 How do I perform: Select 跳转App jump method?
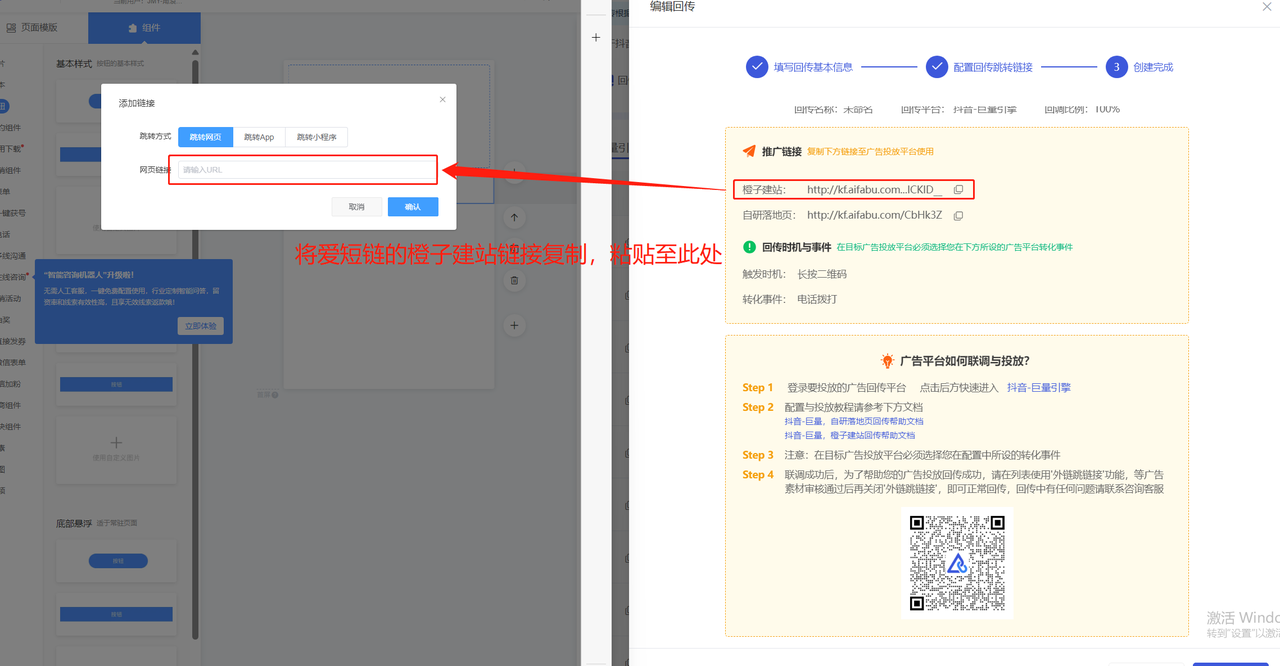point(259,137)
